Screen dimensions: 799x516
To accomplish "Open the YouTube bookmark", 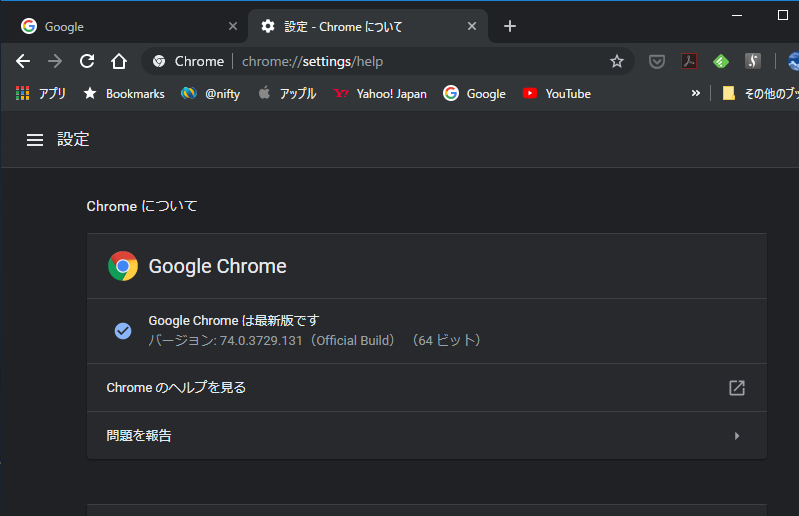I will coord(556,94).
